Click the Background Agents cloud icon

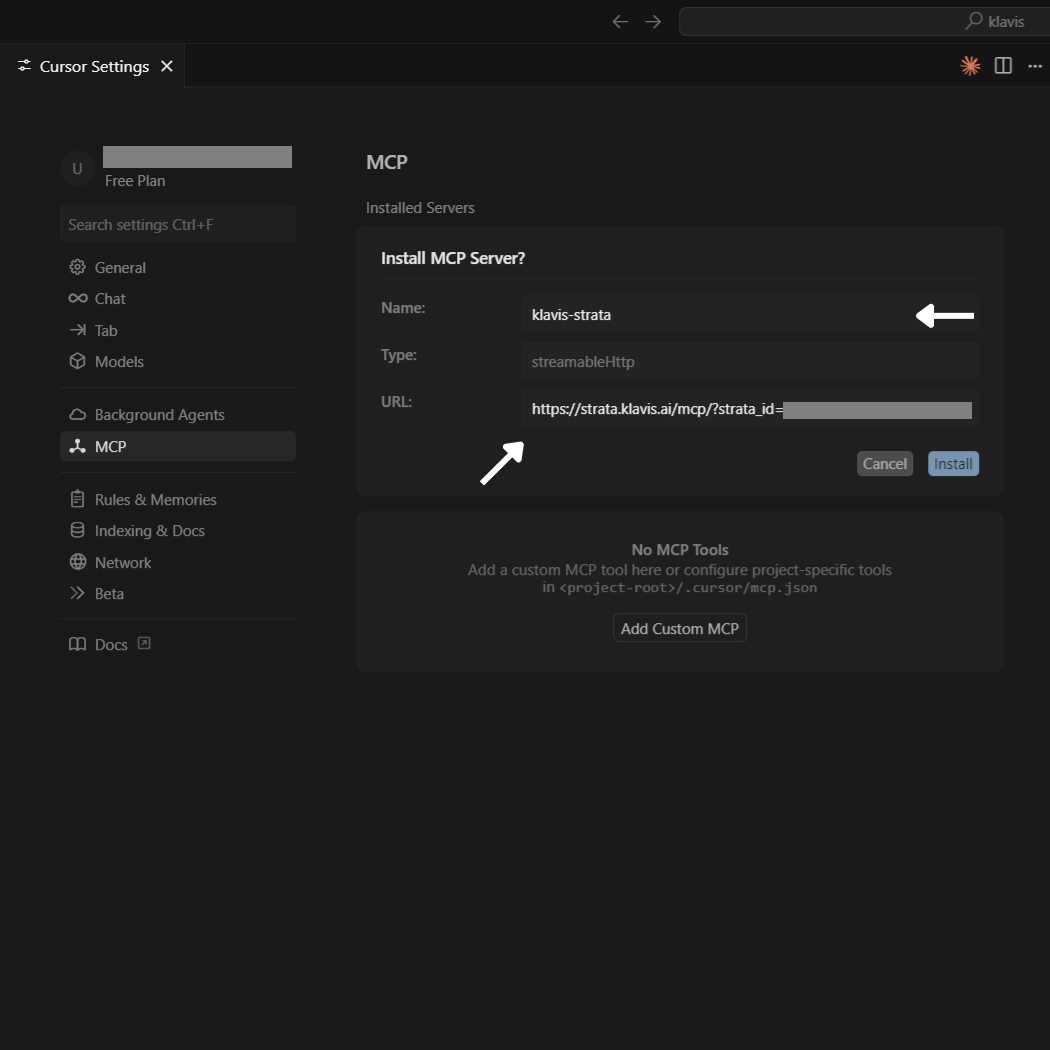tap(78, 415)
